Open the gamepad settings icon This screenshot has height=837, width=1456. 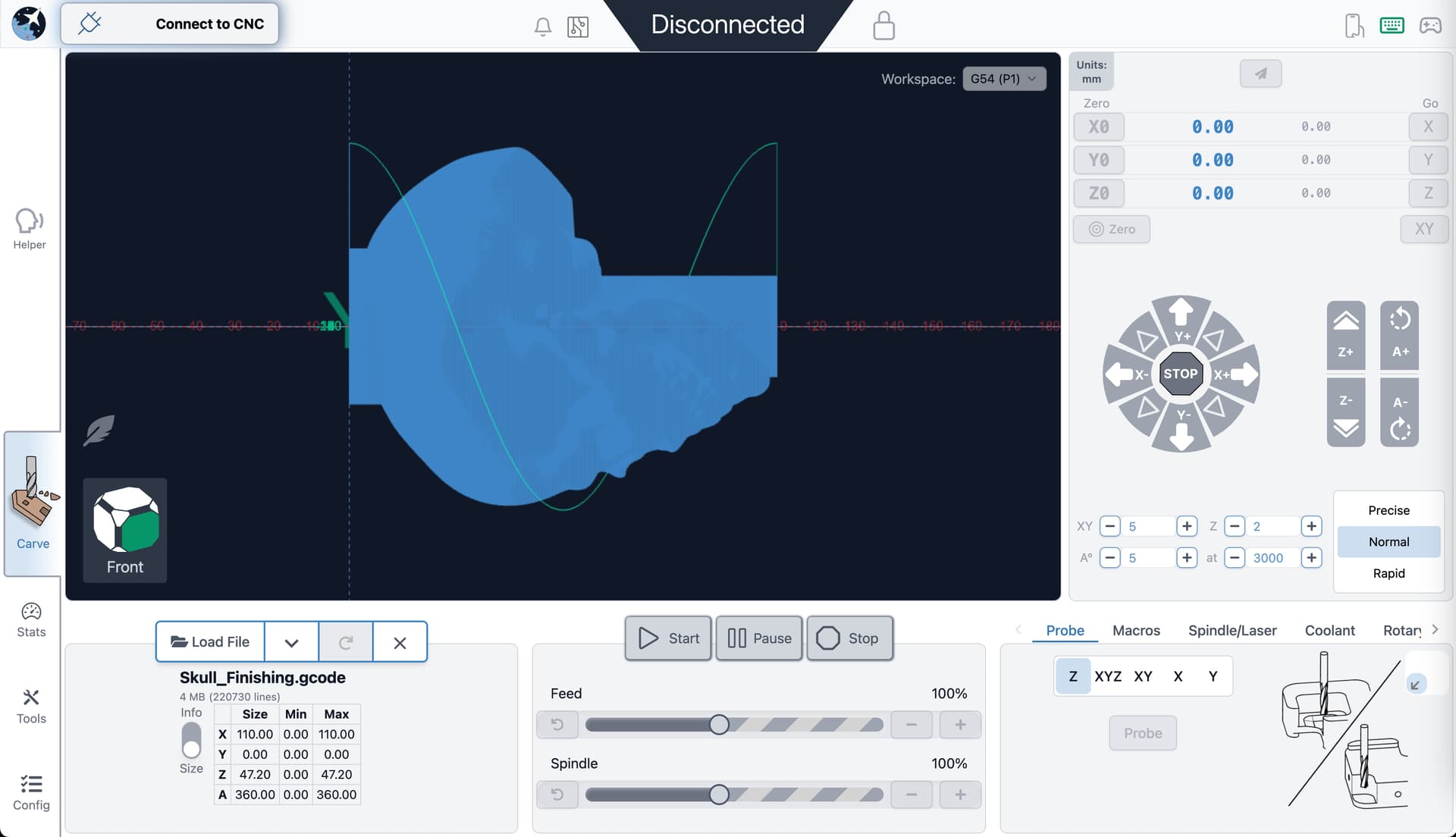point(1430,26)
